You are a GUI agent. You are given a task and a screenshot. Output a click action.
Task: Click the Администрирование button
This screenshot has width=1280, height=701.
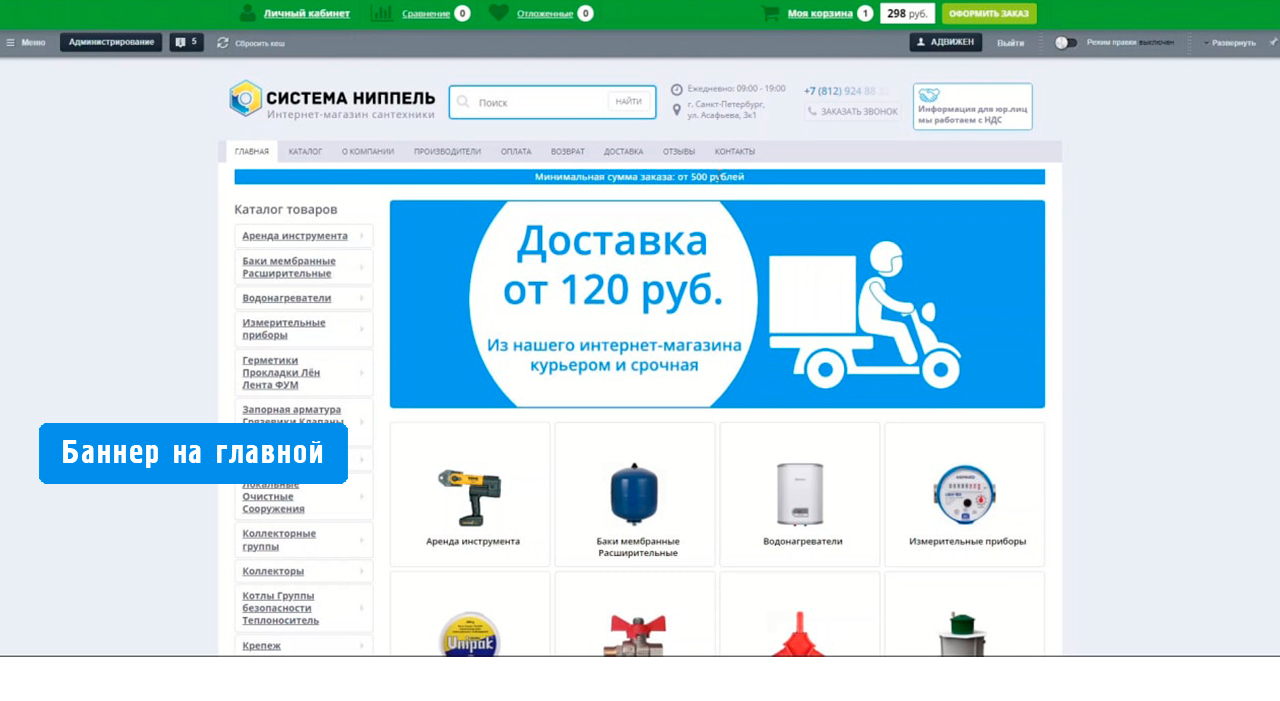tap(111, 42)
